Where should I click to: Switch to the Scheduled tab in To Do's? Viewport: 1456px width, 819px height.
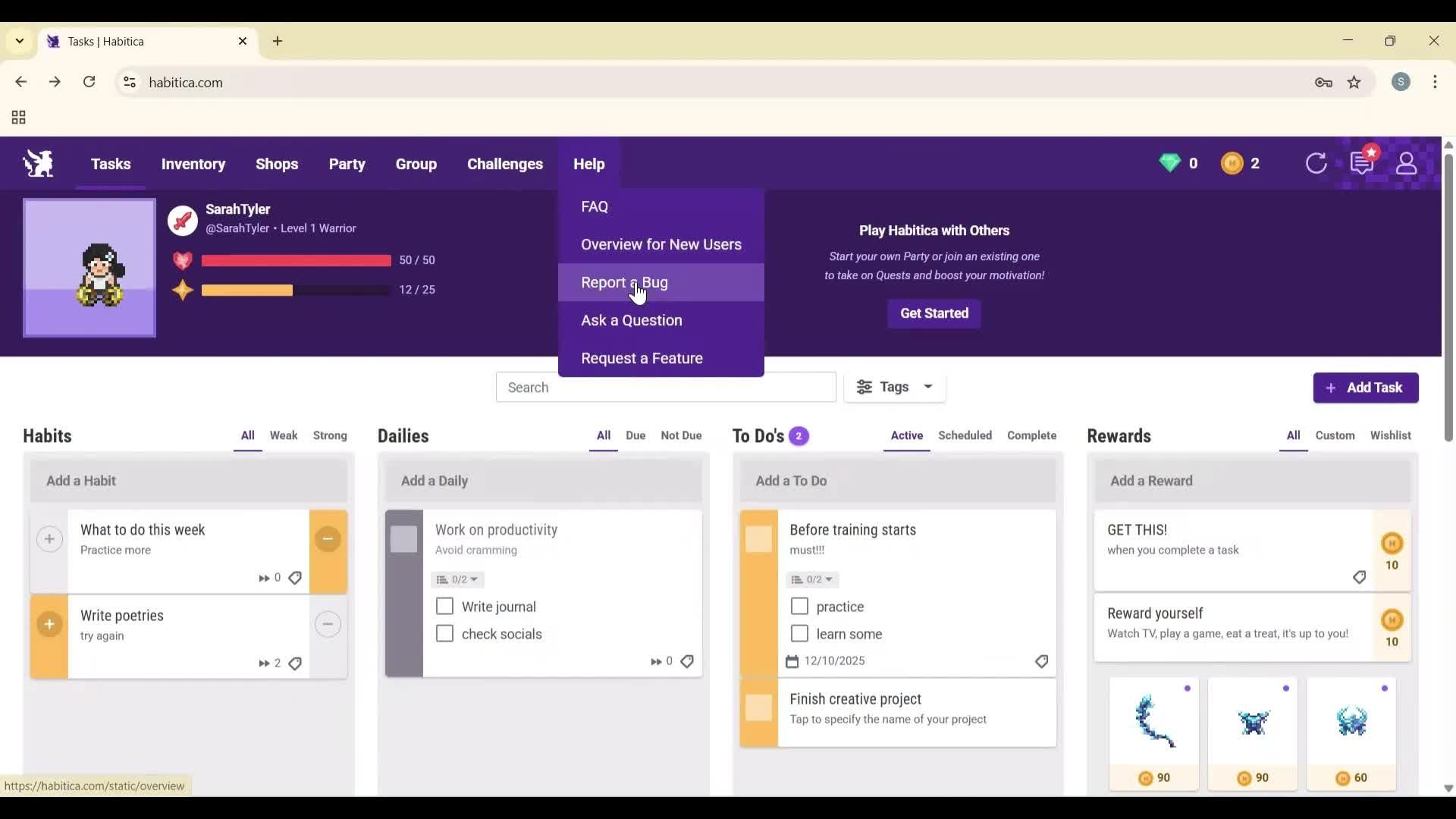(965, 435)
